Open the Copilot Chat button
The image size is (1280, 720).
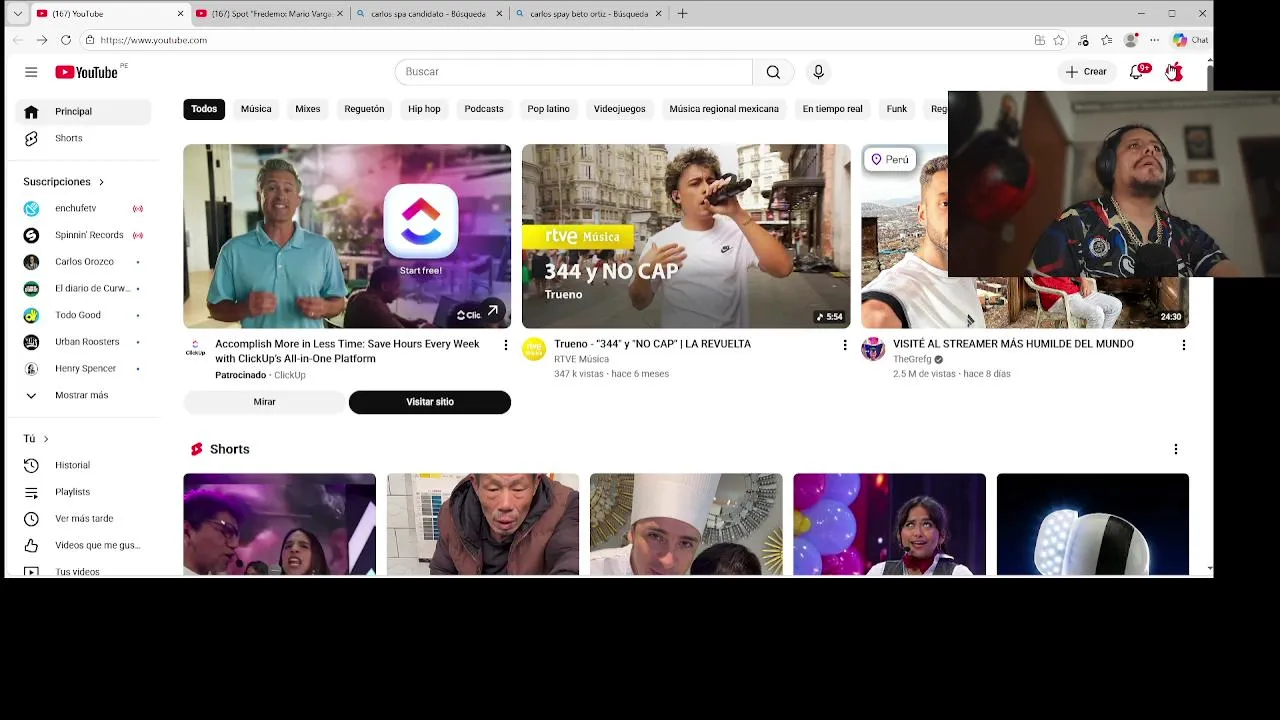pyautogui.click(x=1190, y=40)
